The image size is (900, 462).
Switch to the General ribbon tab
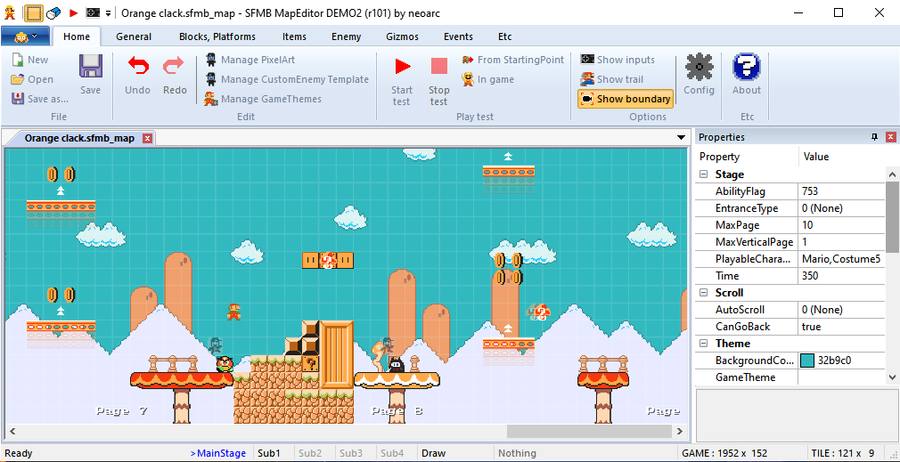pos(134,37)
